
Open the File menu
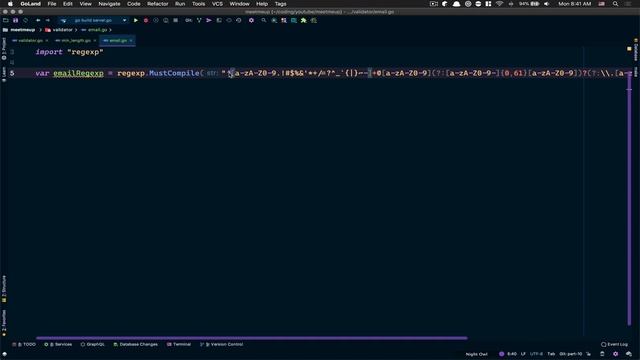52,4
